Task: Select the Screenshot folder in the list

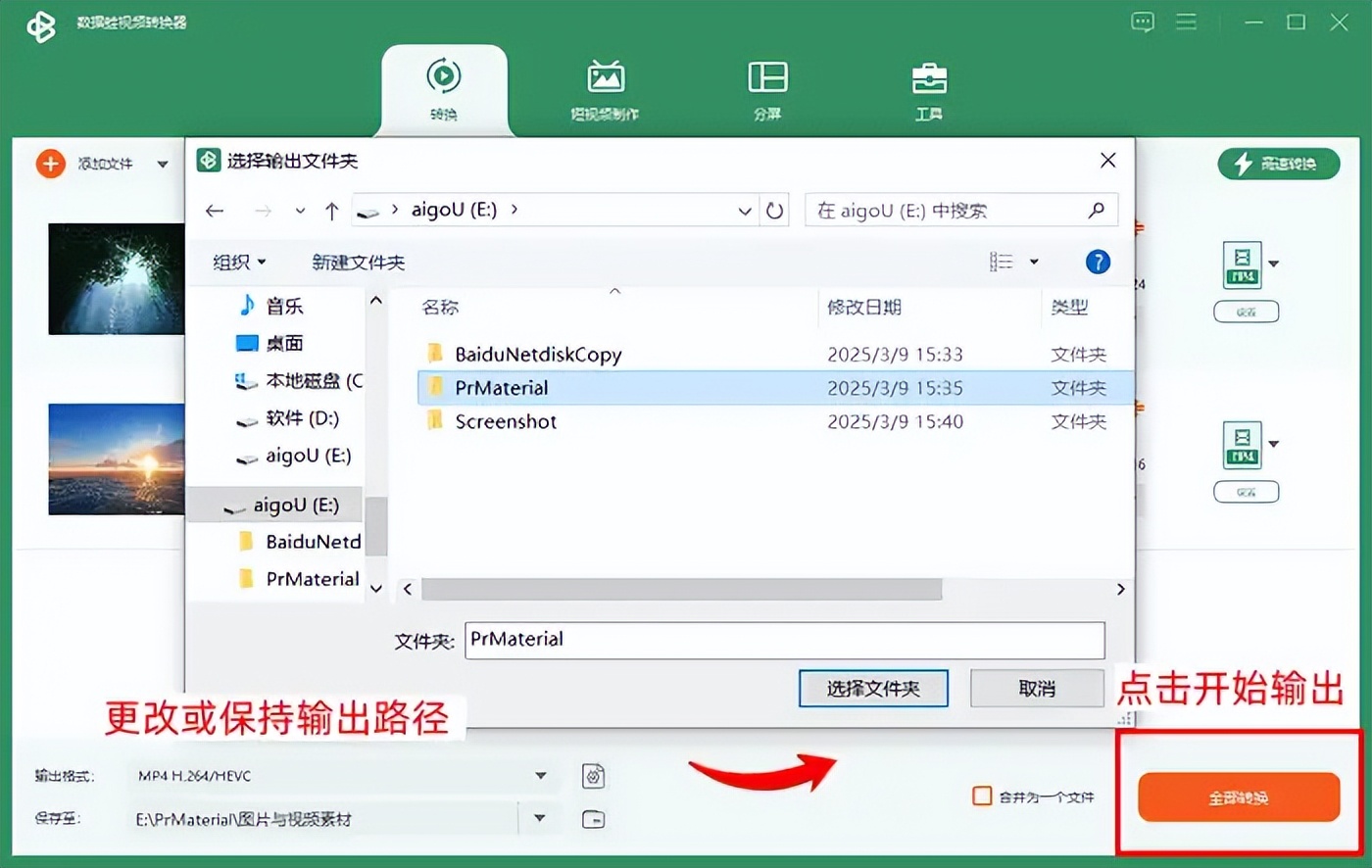Action: coord(506,421)
